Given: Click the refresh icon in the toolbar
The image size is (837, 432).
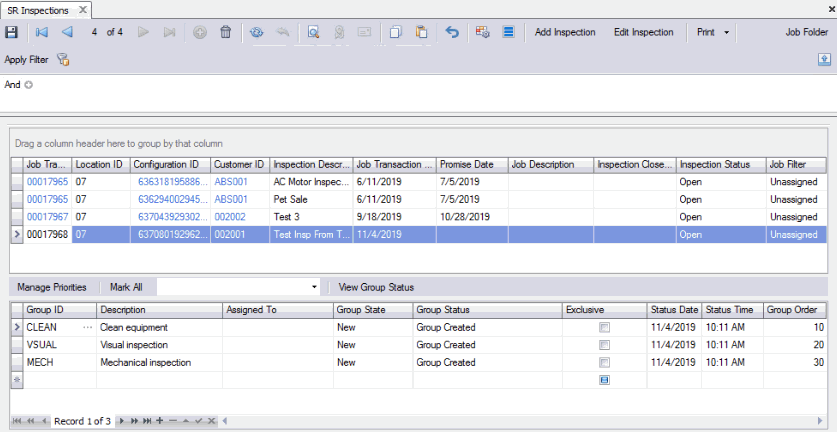Looking at the screenshot, I should [x=257, y=32].
